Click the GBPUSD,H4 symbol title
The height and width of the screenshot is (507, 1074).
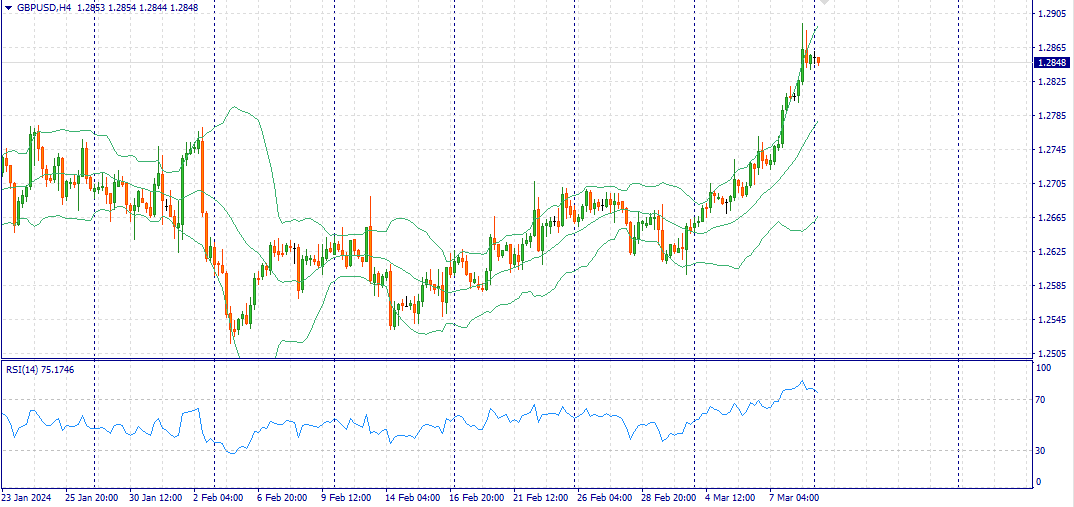click(44, 7)
